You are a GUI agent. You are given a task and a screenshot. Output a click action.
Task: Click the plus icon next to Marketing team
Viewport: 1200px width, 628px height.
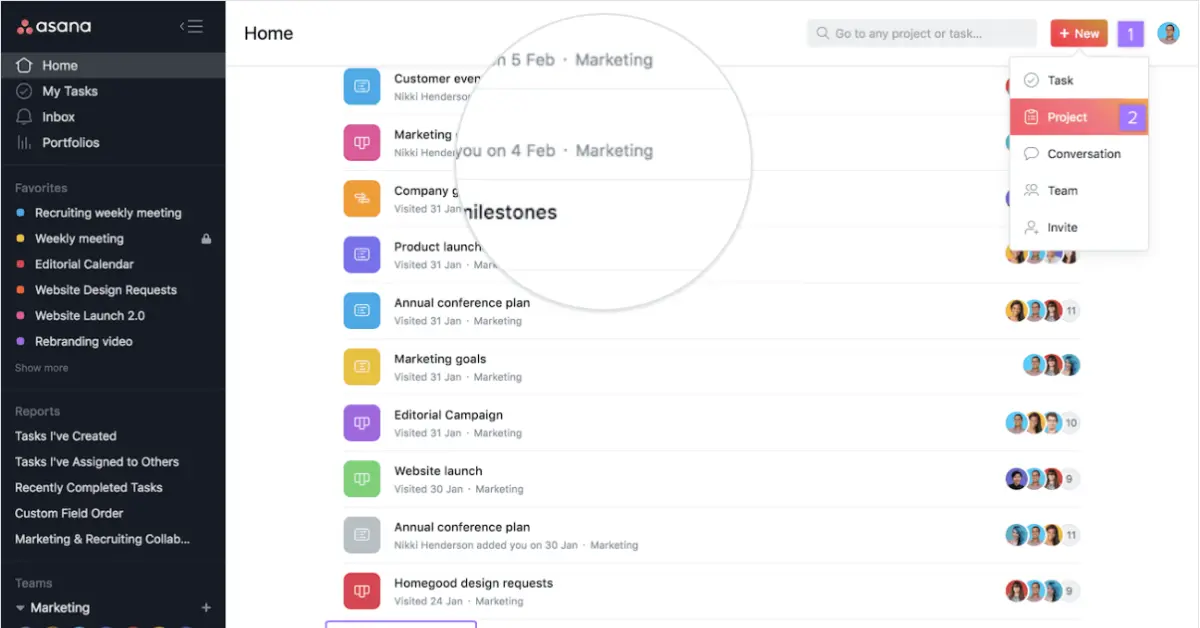click(x=206, y=608)
